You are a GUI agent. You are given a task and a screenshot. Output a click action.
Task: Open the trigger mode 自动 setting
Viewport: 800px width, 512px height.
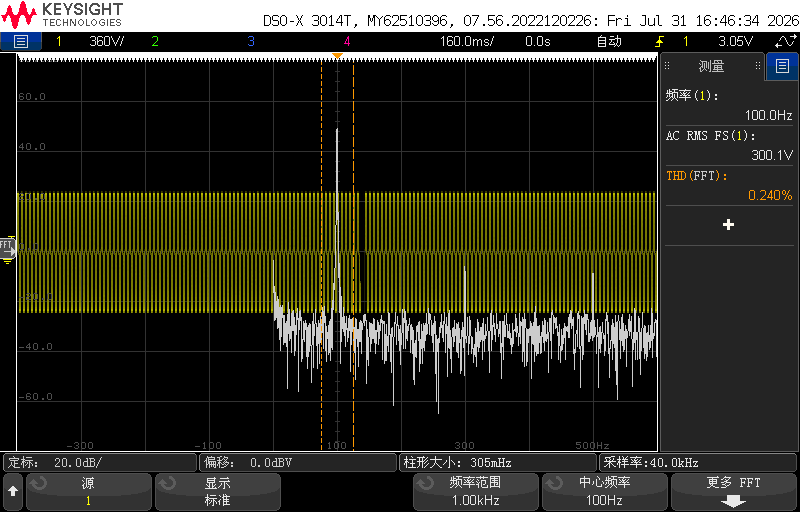[x=609, y=41]
